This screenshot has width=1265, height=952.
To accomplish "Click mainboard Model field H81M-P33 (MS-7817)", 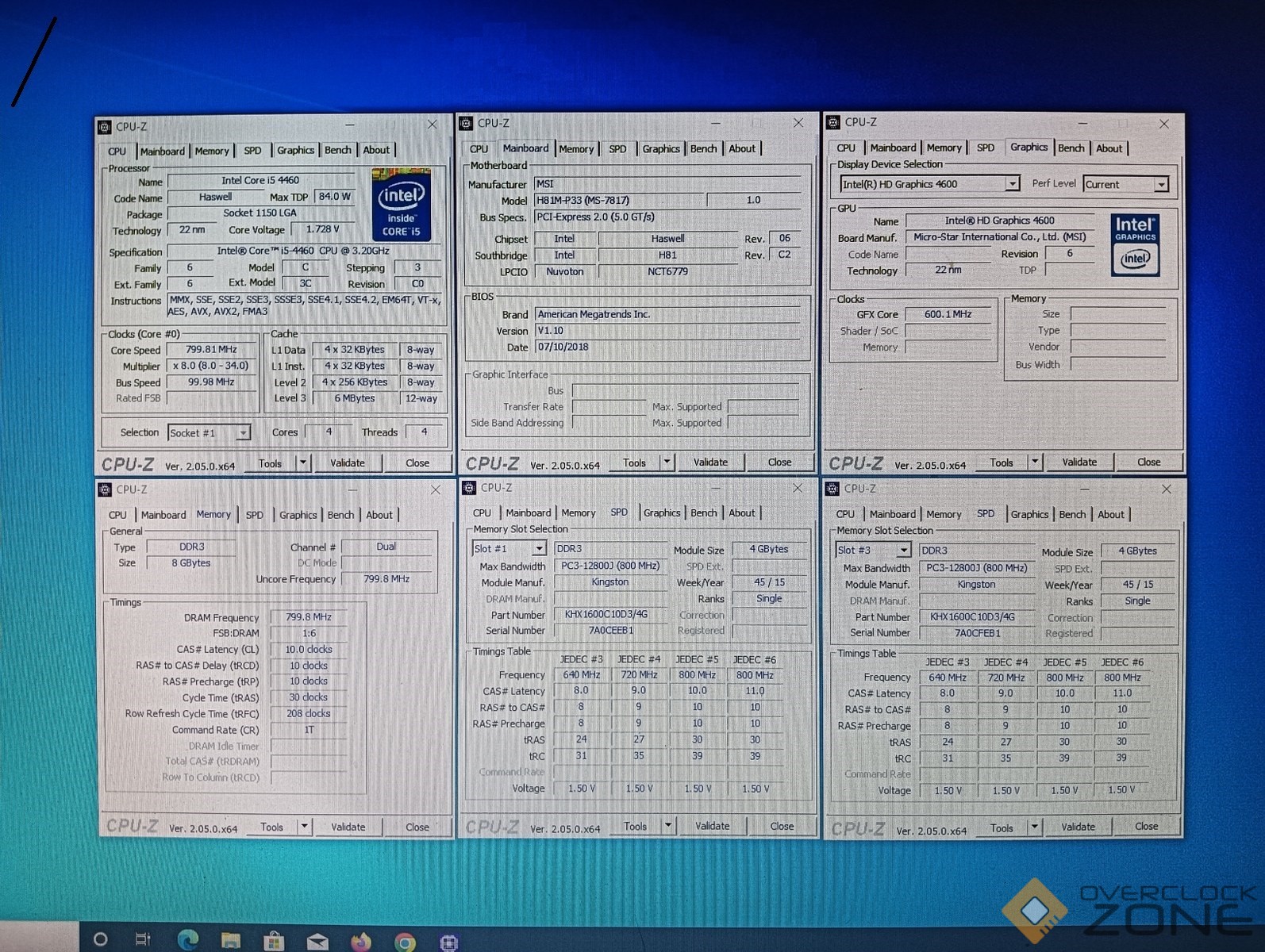I will pos(619,201).
